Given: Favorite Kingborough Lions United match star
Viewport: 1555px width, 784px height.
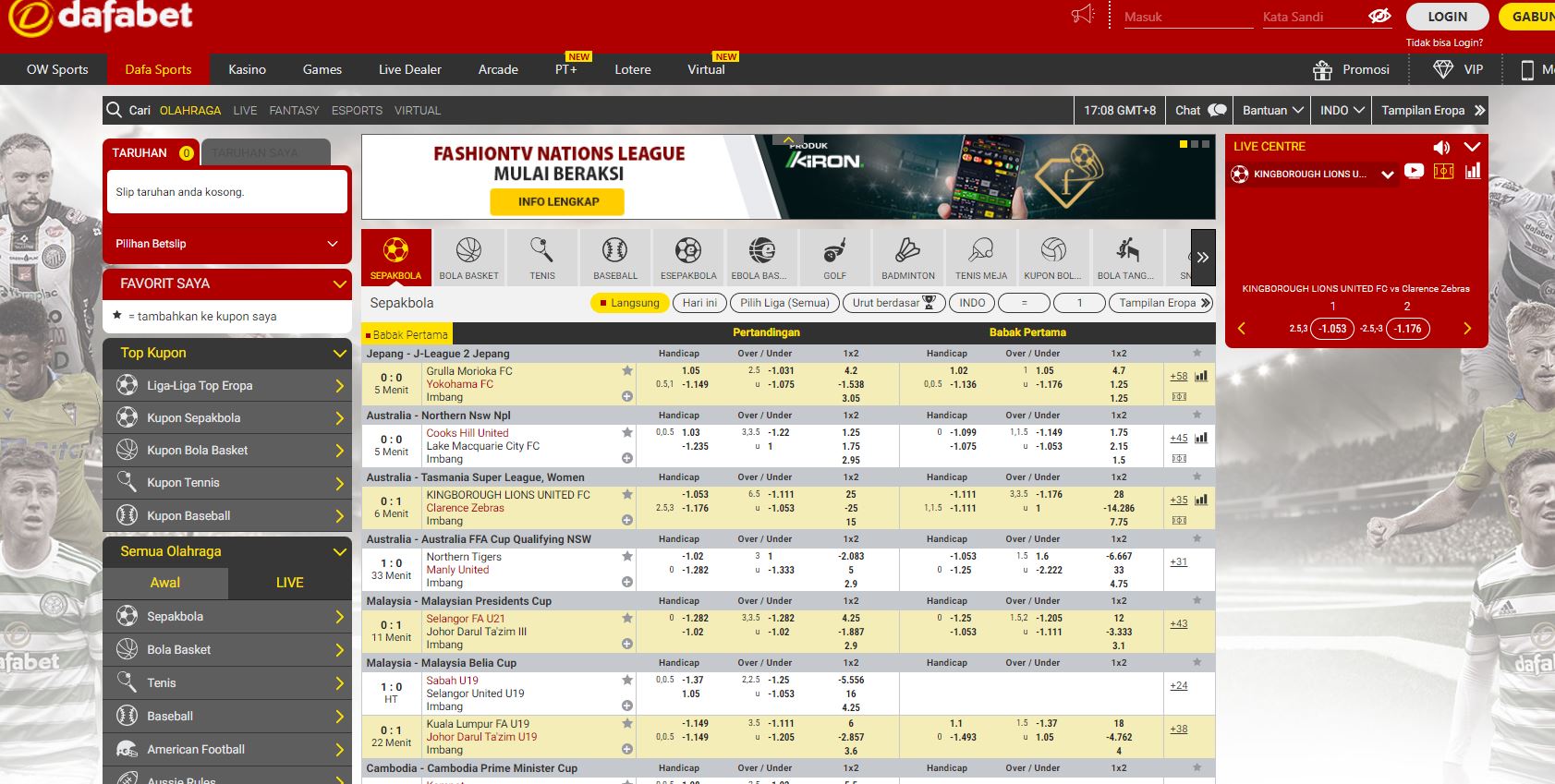Looking at the screenshot, I should [627, 494].
